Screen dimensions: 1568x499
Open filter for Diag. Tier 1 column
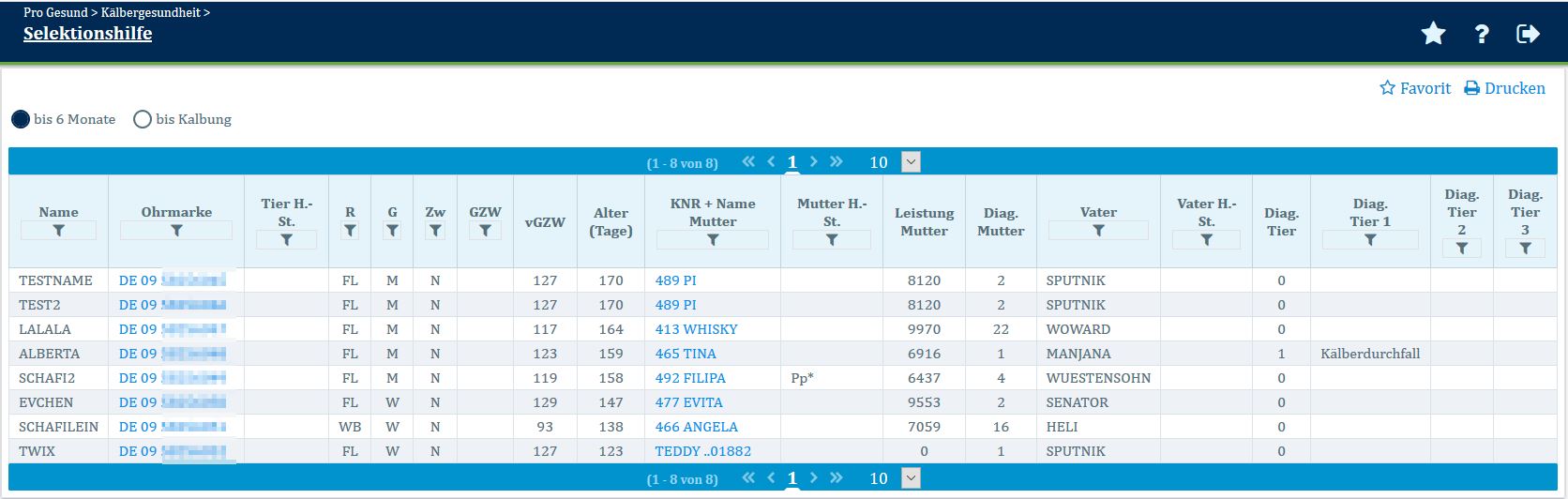point(1370,240)
